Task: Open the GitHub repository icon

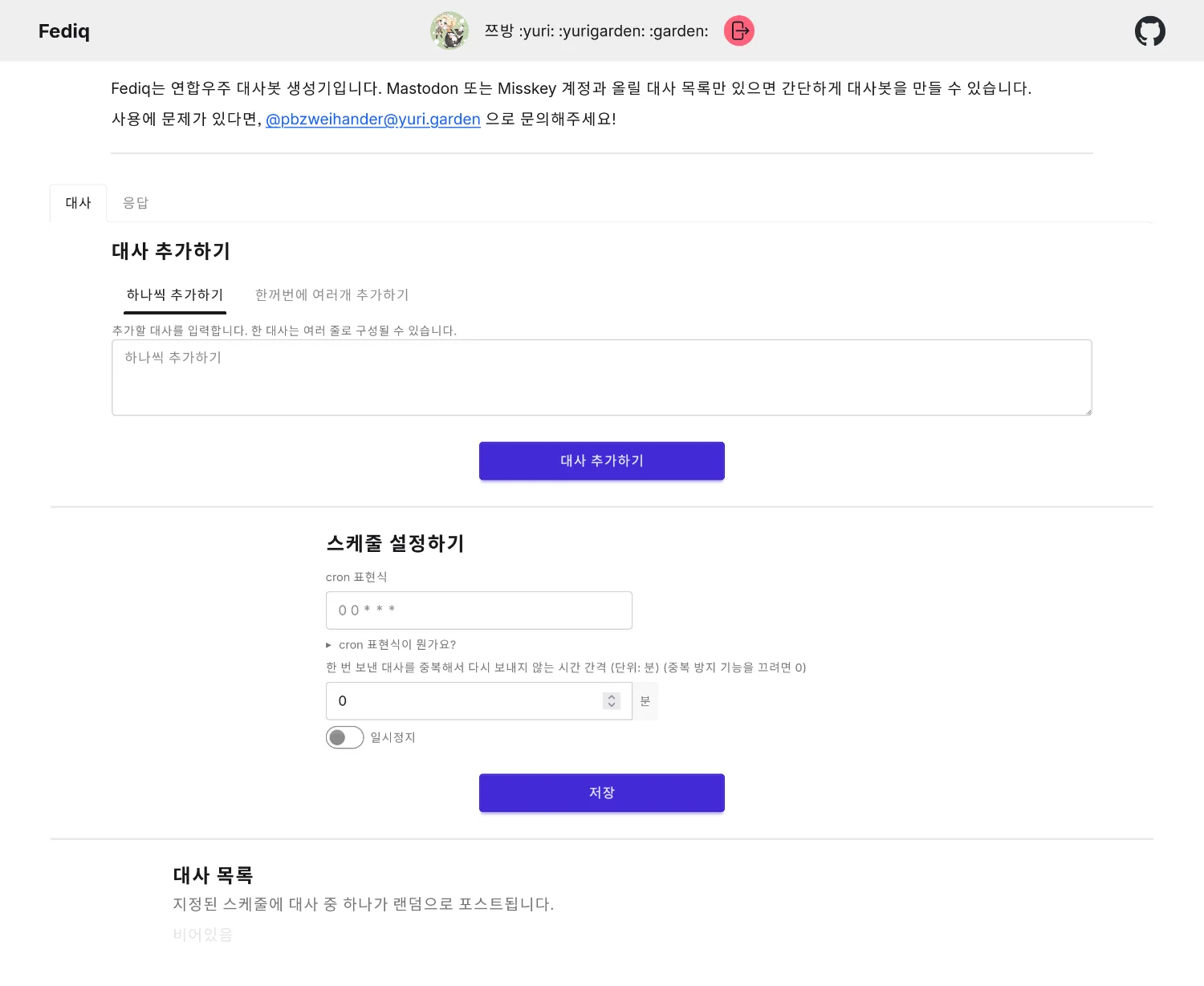Action: (x=1149, y=31)
